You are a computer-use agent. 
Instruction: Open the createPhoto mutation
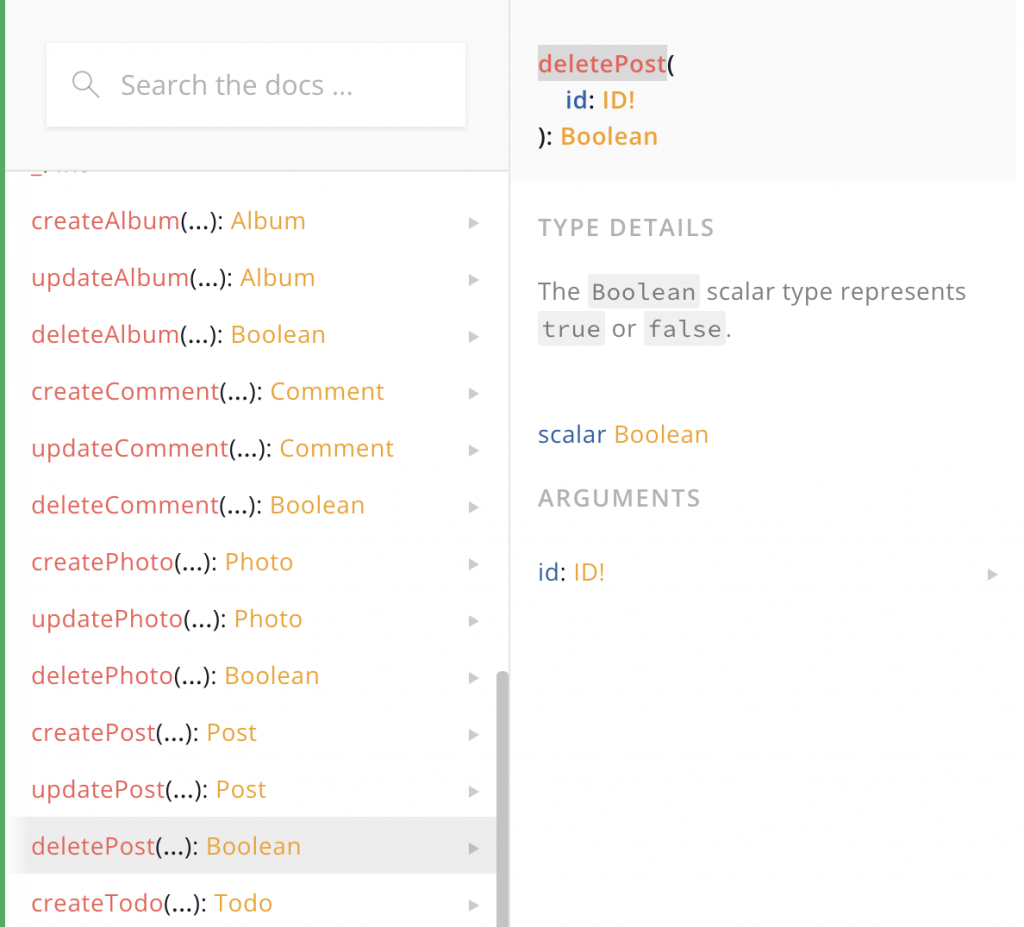pyautogui.click(x=102, y=563)
